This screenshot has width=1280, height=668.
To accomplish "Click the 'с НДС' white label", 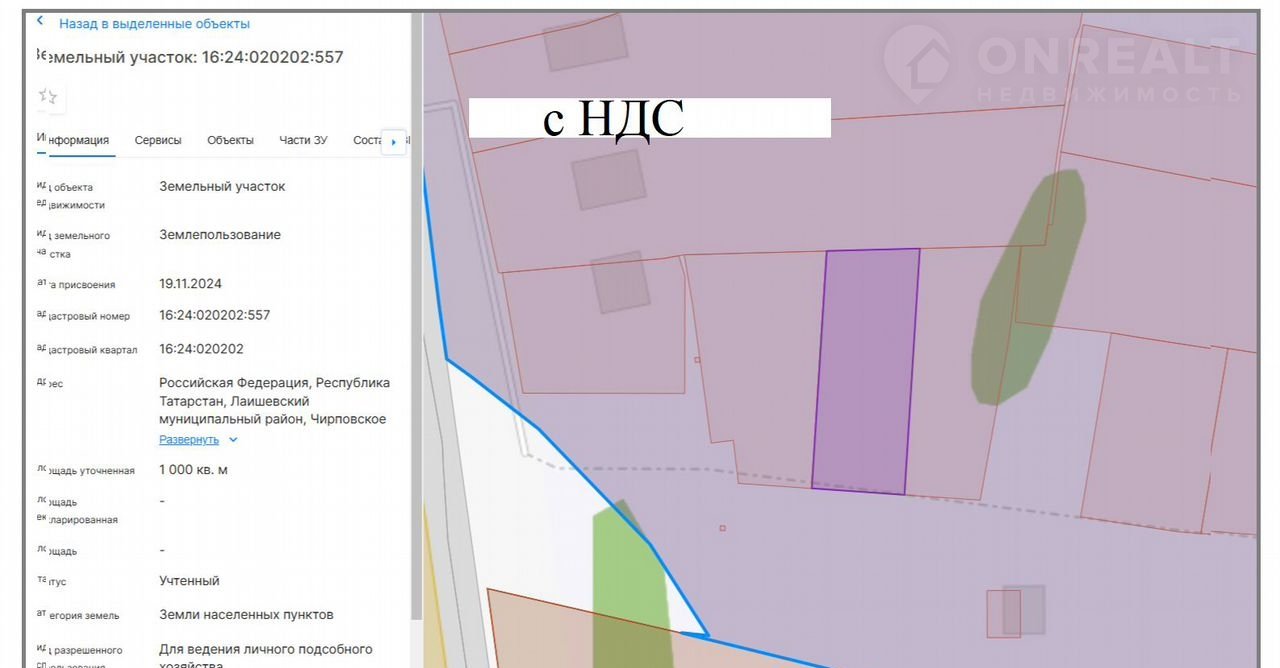I will click(649, 118).
